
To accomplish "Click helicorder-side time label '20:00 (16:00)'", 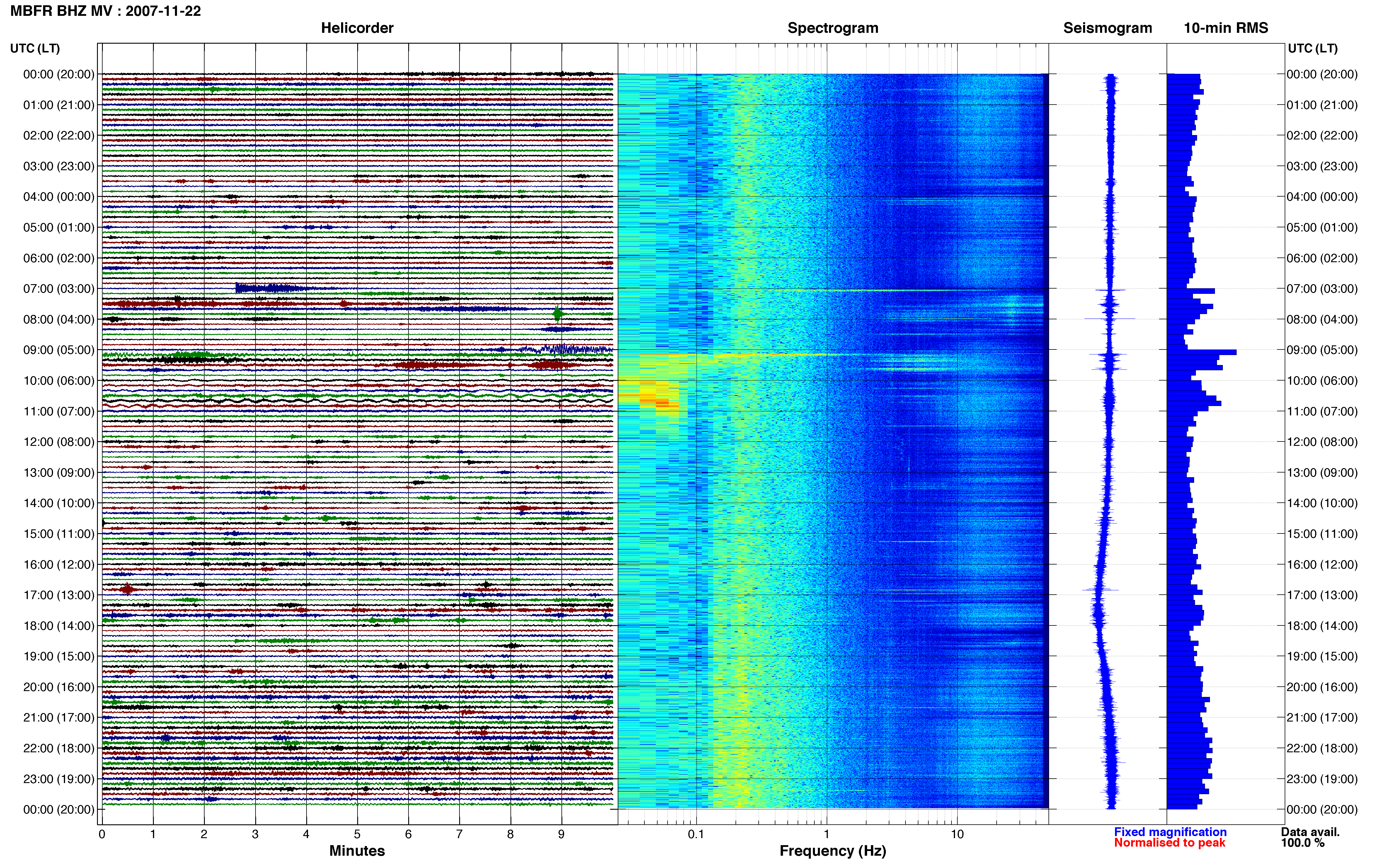I will (x=59, y=687).
